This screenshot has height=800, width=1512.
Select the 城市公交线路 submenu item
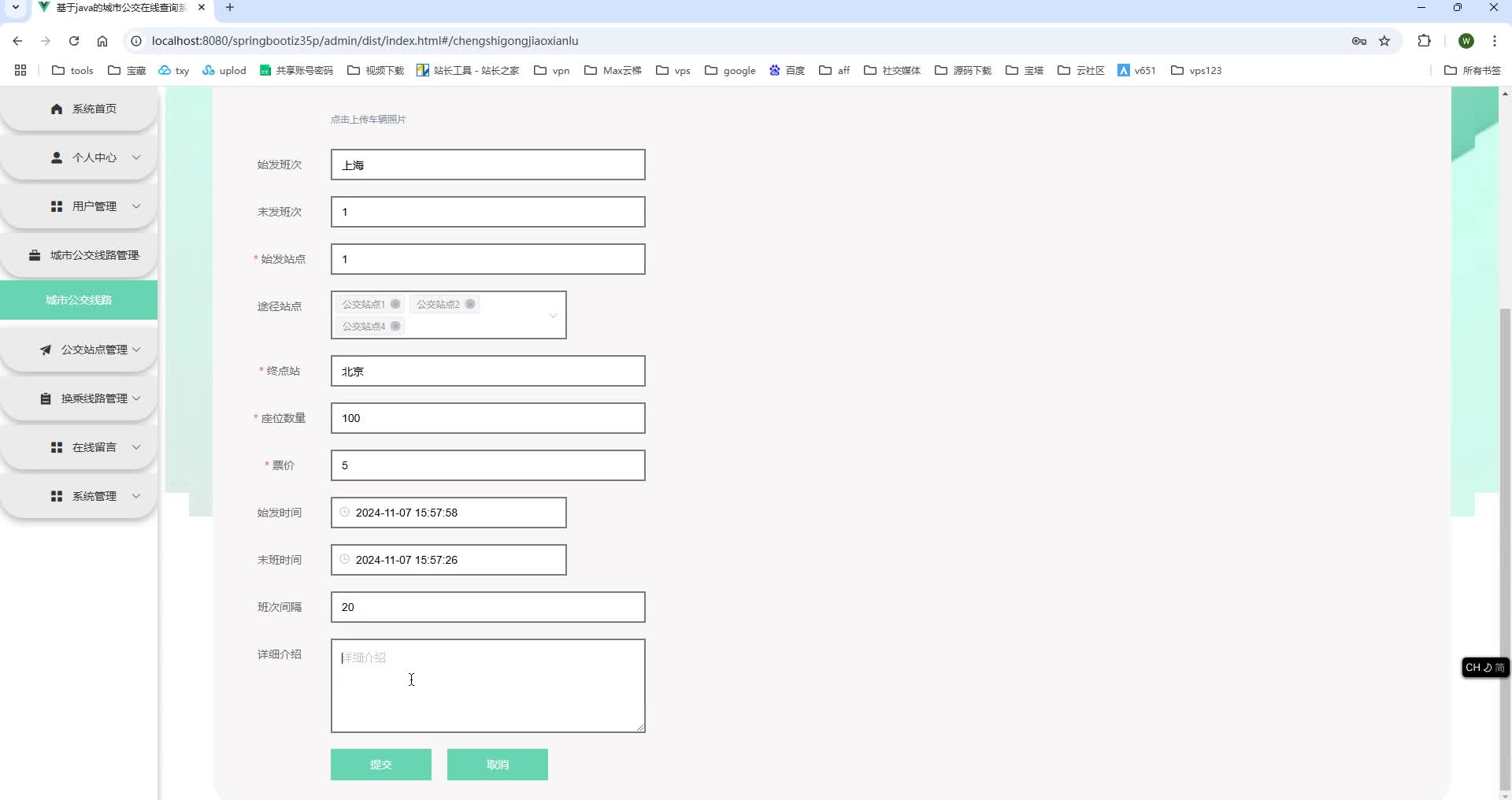coord(79,300)
